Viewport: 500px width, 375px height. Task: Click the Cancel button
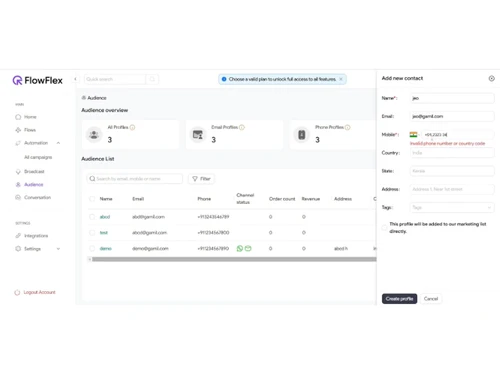431,299
